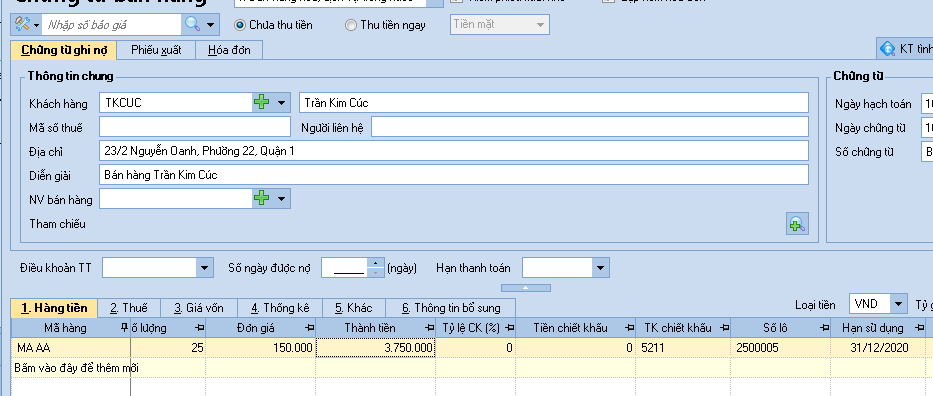Open the 4. Thống kê tab
933x396 pixels.
click(x=280, y=308)
